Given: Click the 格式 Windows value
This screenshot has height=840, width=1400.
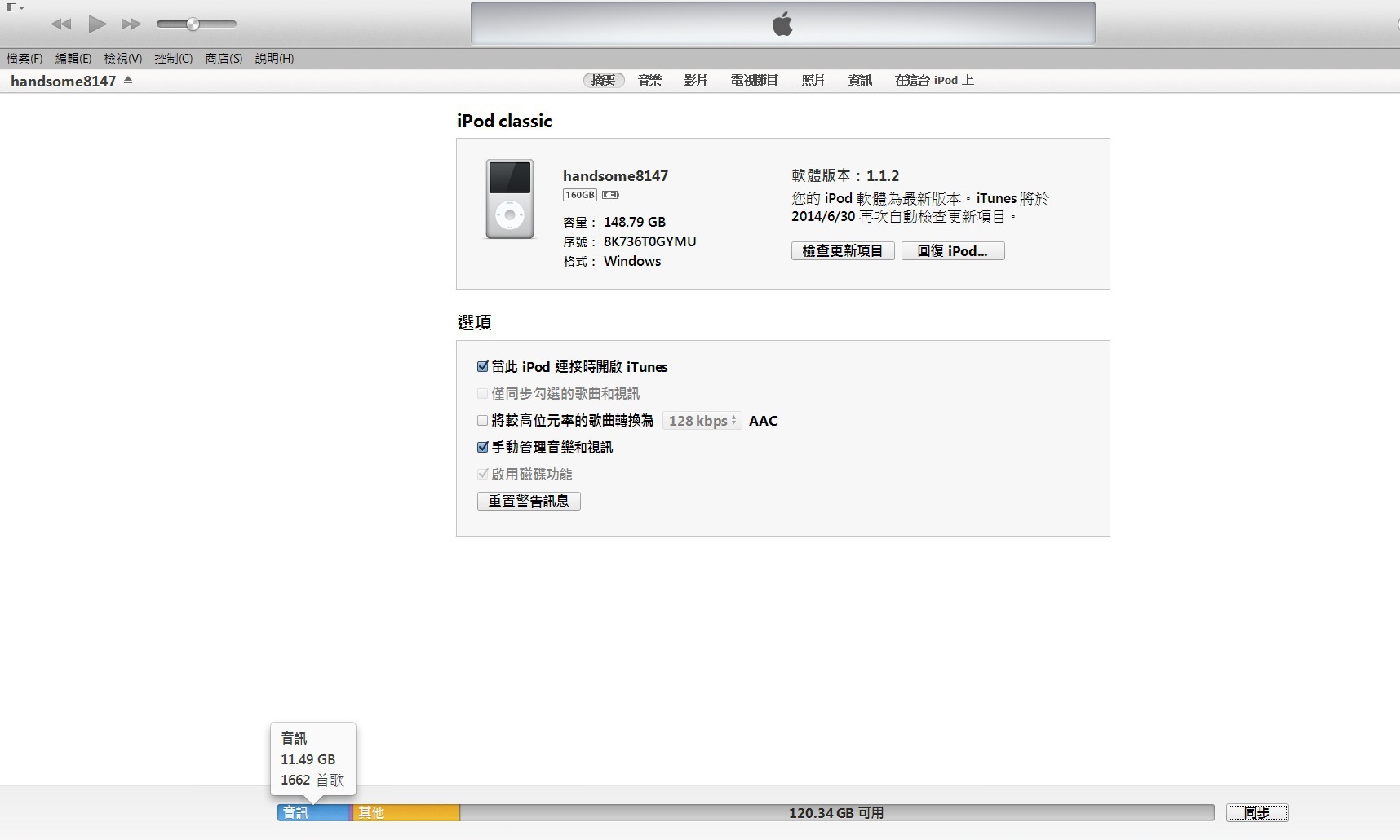Looking at the screenshot, I should [632, 261].
